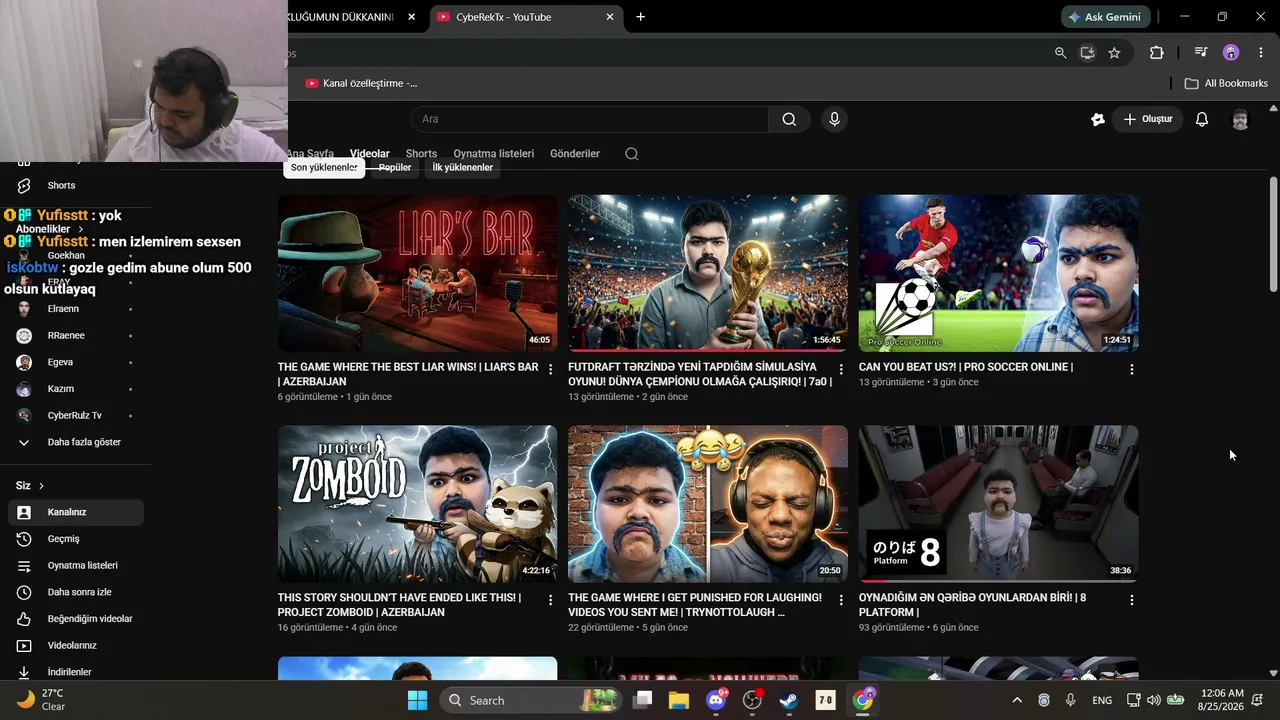The height and width of the screenshot is (720, 1280).
Task: Click the Ask Gemini button
Action: click(x=1105, y=17)
